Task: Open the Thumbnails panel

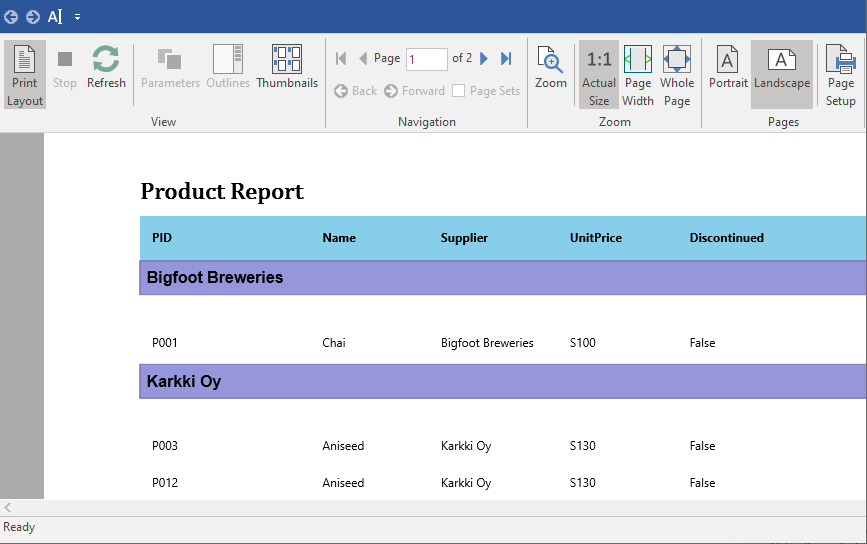Action: [287, 68]
